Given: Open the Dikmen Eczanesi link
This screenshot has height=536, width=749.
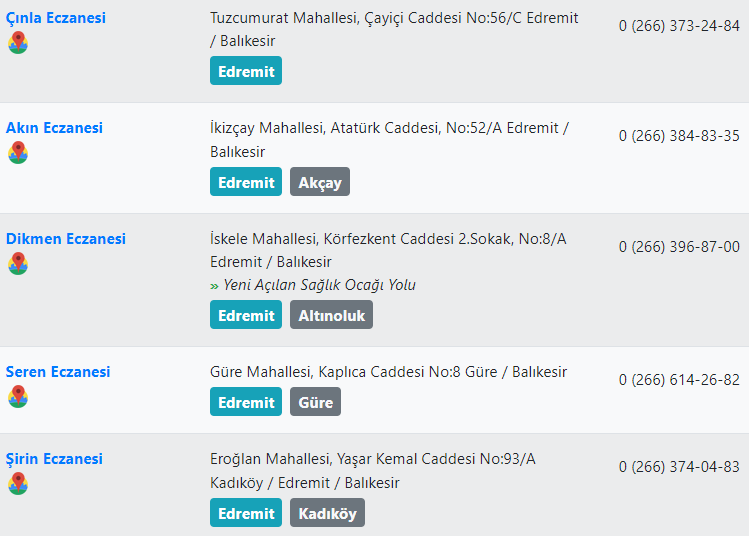Looking at the screenshot, I should pos(66,239).
